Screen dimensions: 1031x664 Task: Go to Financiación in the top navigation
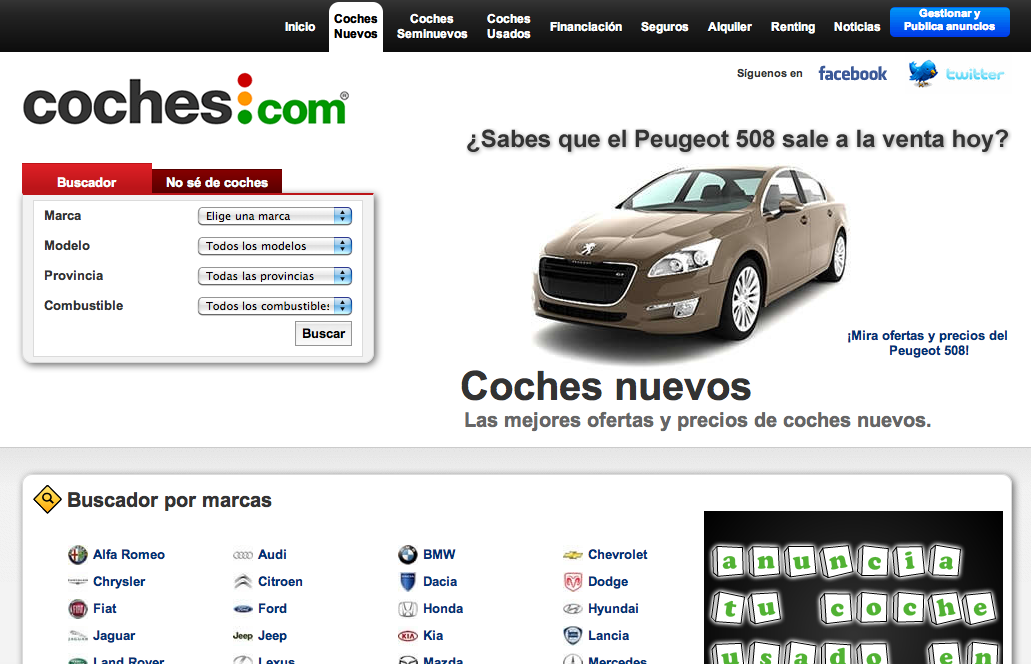(x=586, y=27)
